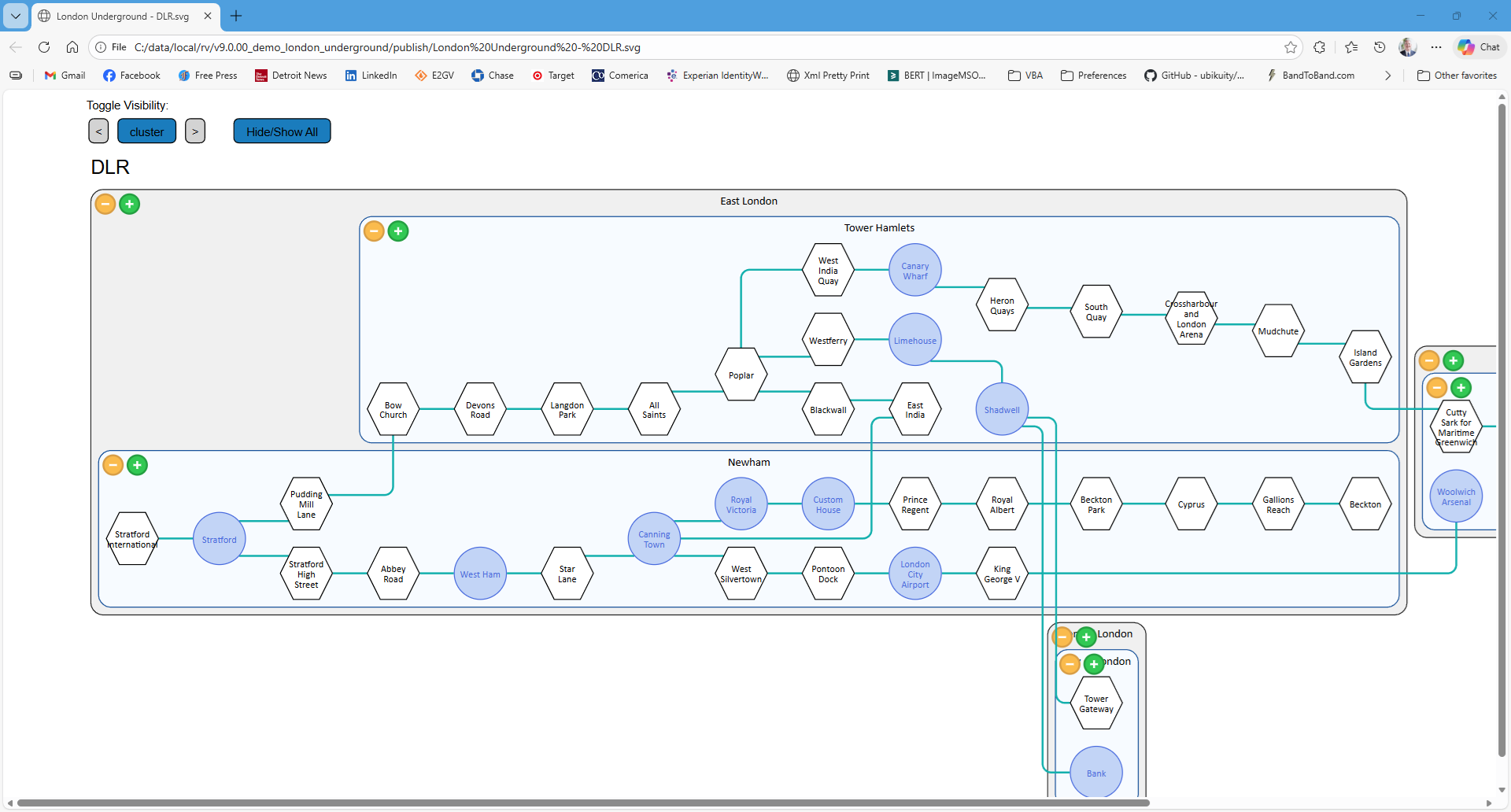The image size is (1511, 812).
Task: Collapse East London cluster with orange minus
Action: (105, 205)
